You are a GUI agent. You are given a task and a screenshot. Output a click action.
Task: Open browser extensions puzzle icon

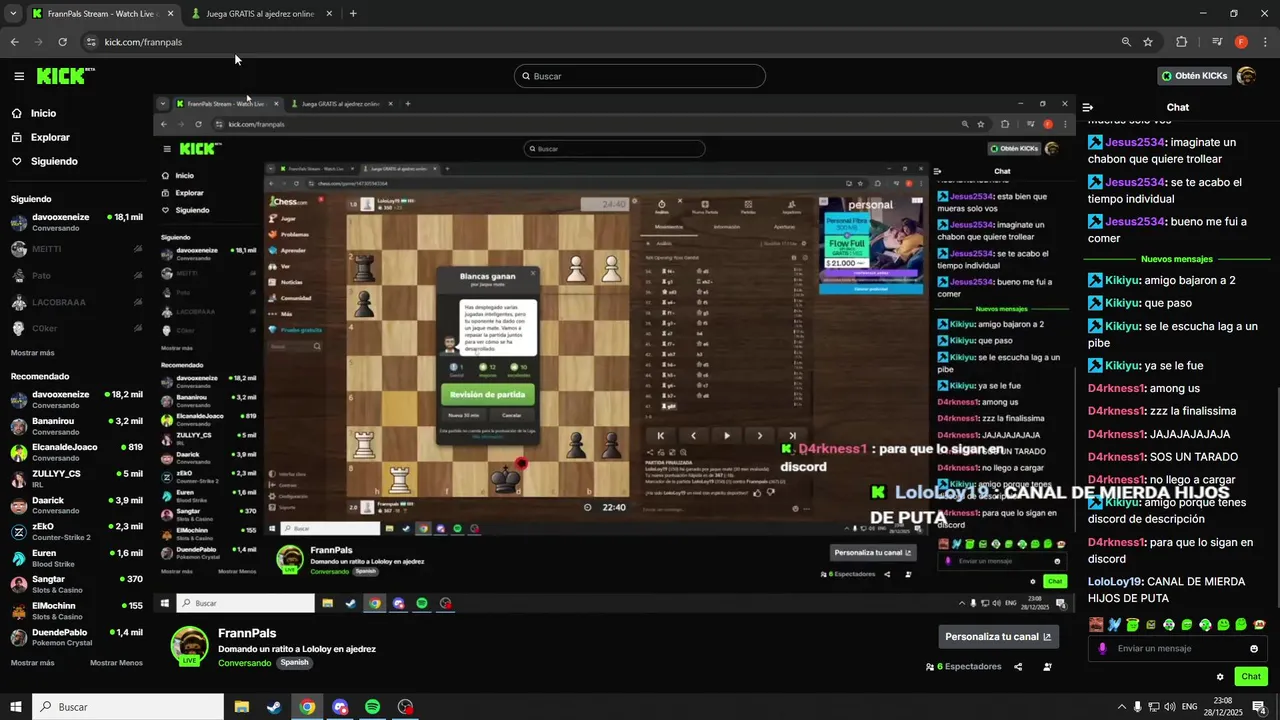click(x=1182, y=42)
